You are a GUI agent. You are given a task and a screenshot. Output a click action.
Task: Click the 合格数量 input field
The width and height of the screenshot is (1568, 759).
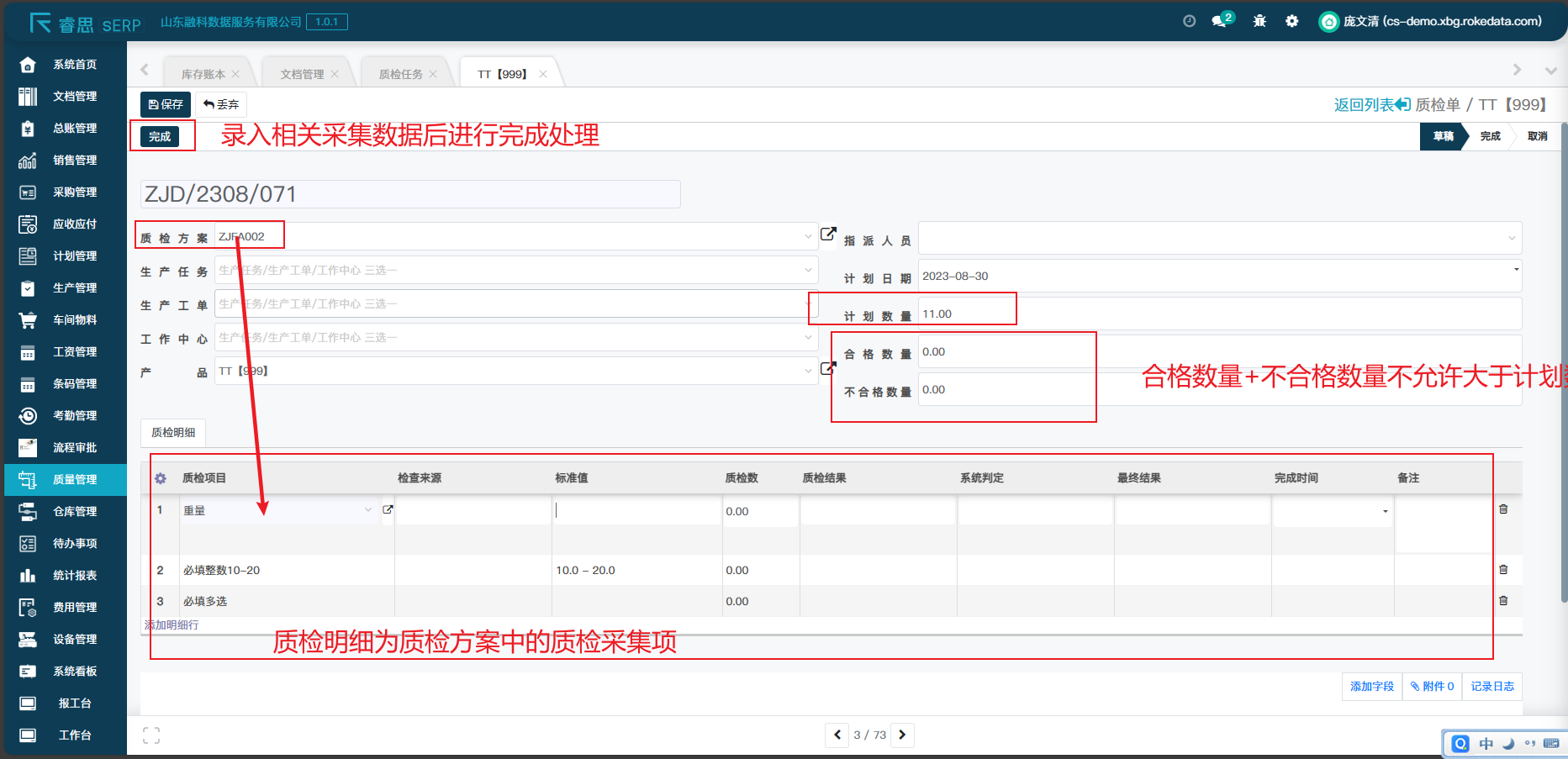pyautogui.click(x=1006, y=352)
